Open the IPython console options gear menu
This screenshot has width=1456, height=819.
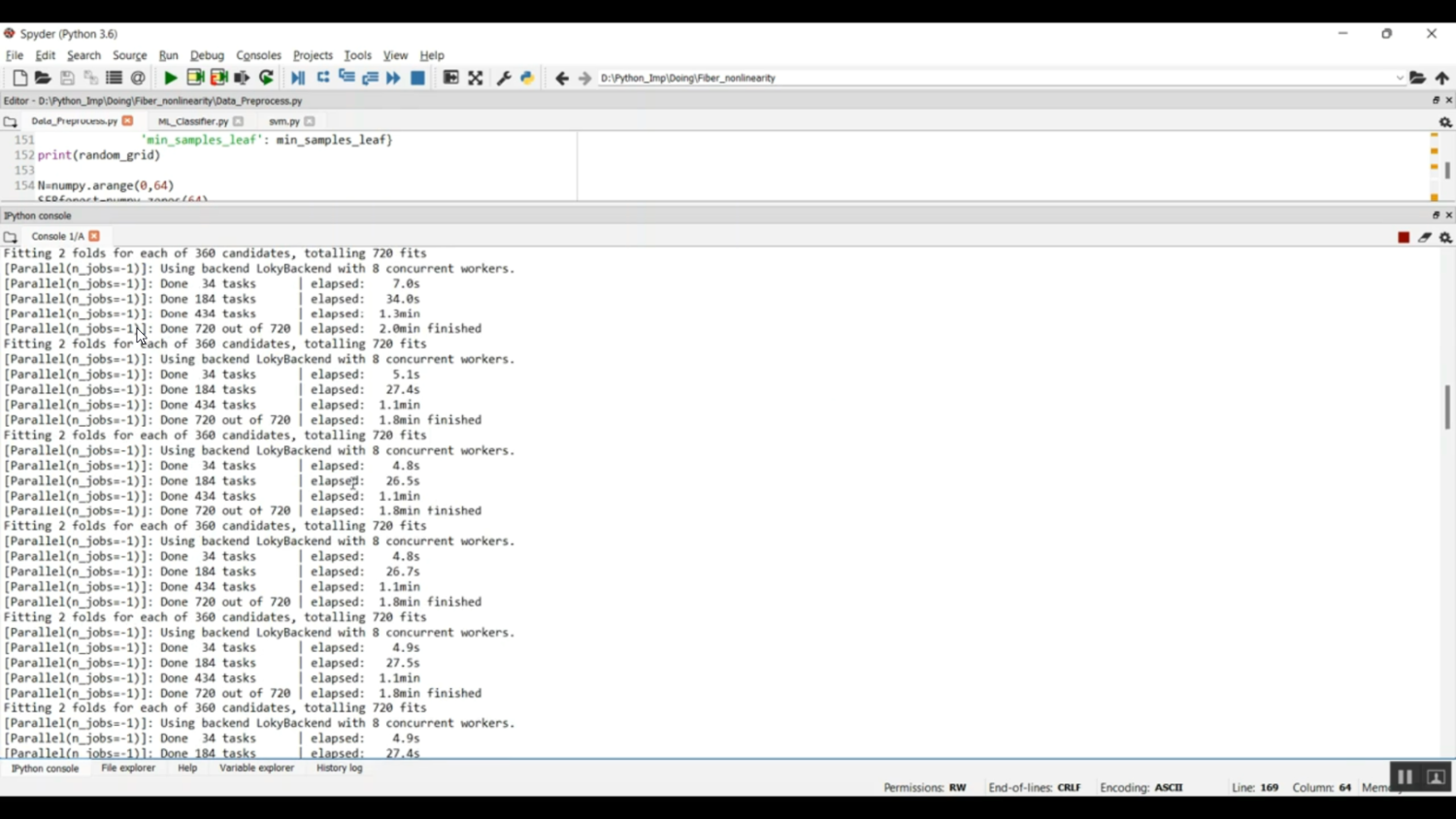coord(1445,238)
